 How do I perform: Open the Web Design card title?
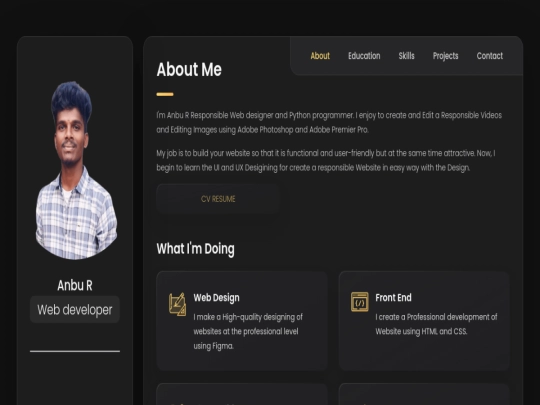pos(216,298)
